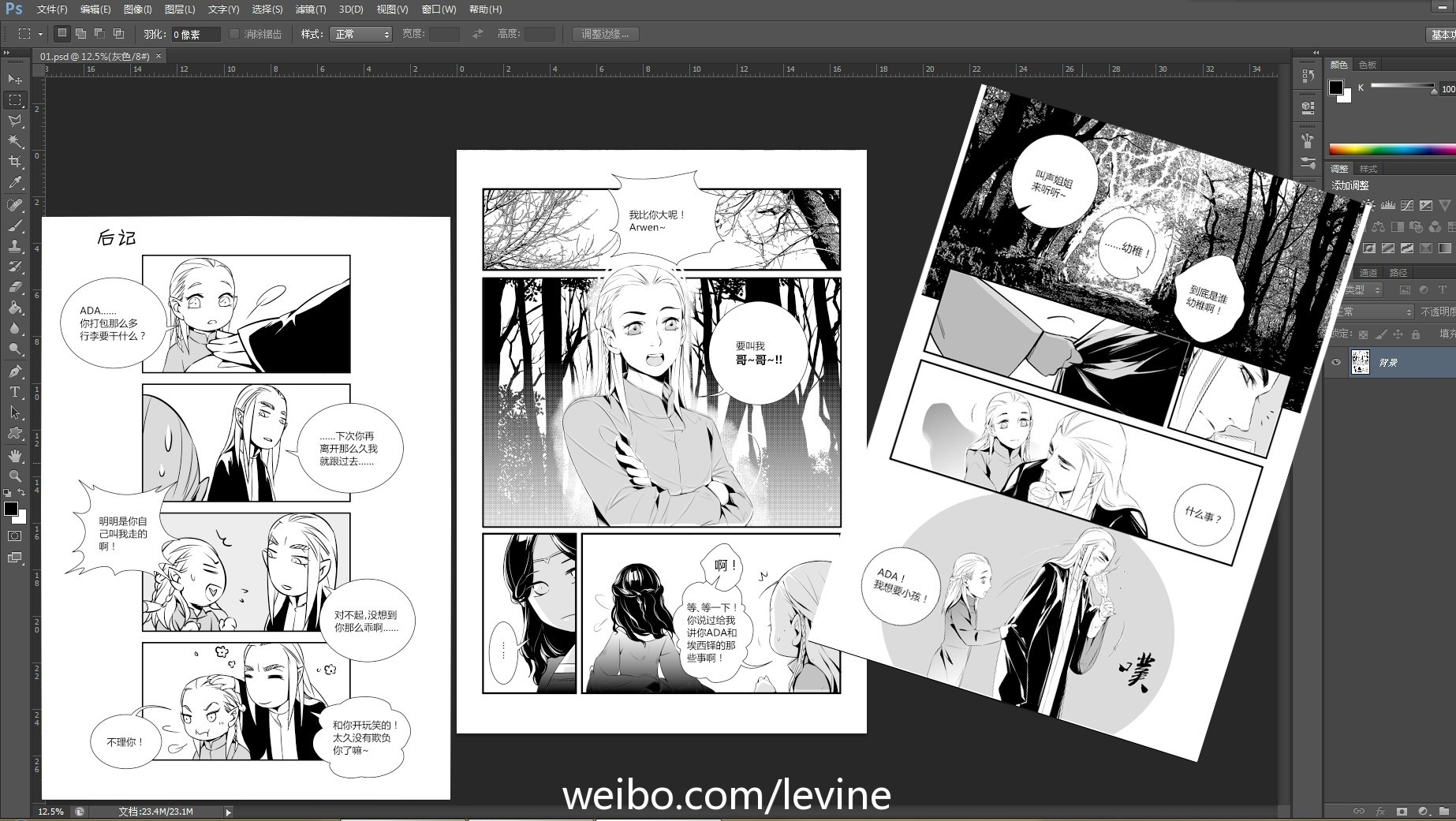Switch to the 色板 swatches tab
This screenshot has width=1456, height=821.
pyautogui.click(x=1368, y=65)
